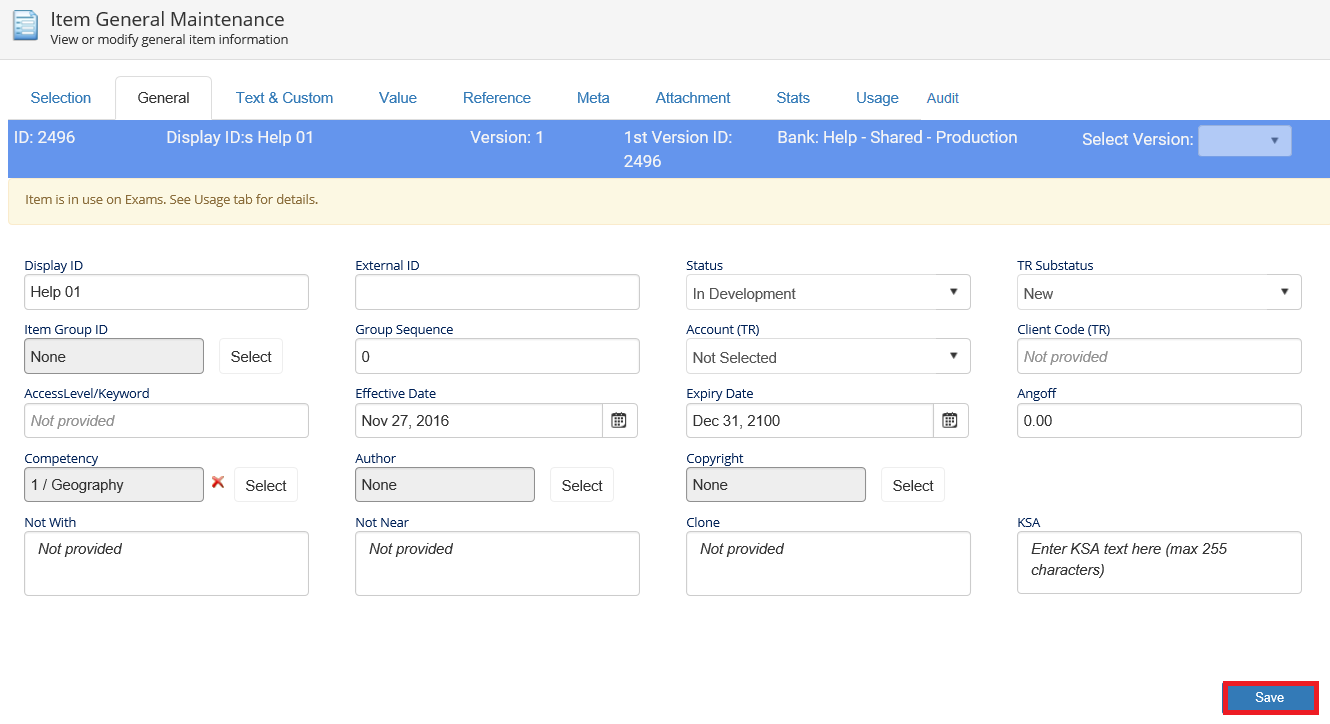
Task: Click Select button for Author
Action: (x=582, y=485)
